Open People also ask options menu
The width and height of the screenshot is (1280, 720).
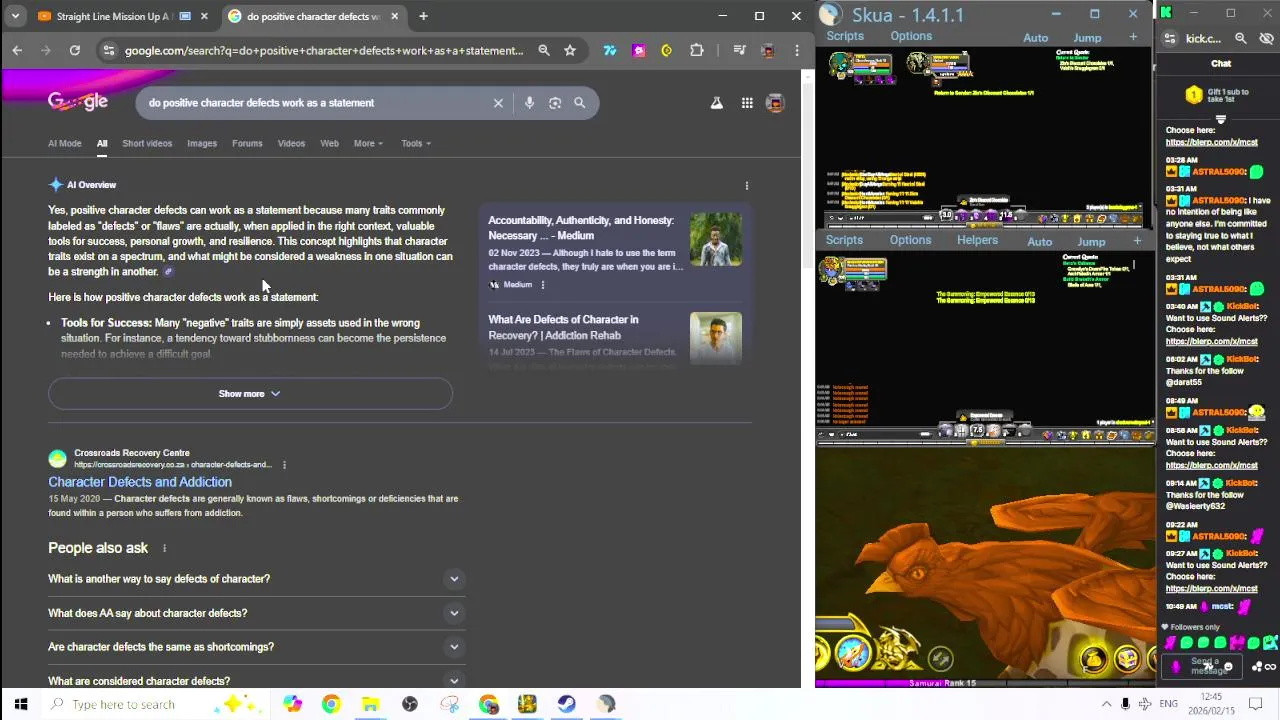point(164,548)
